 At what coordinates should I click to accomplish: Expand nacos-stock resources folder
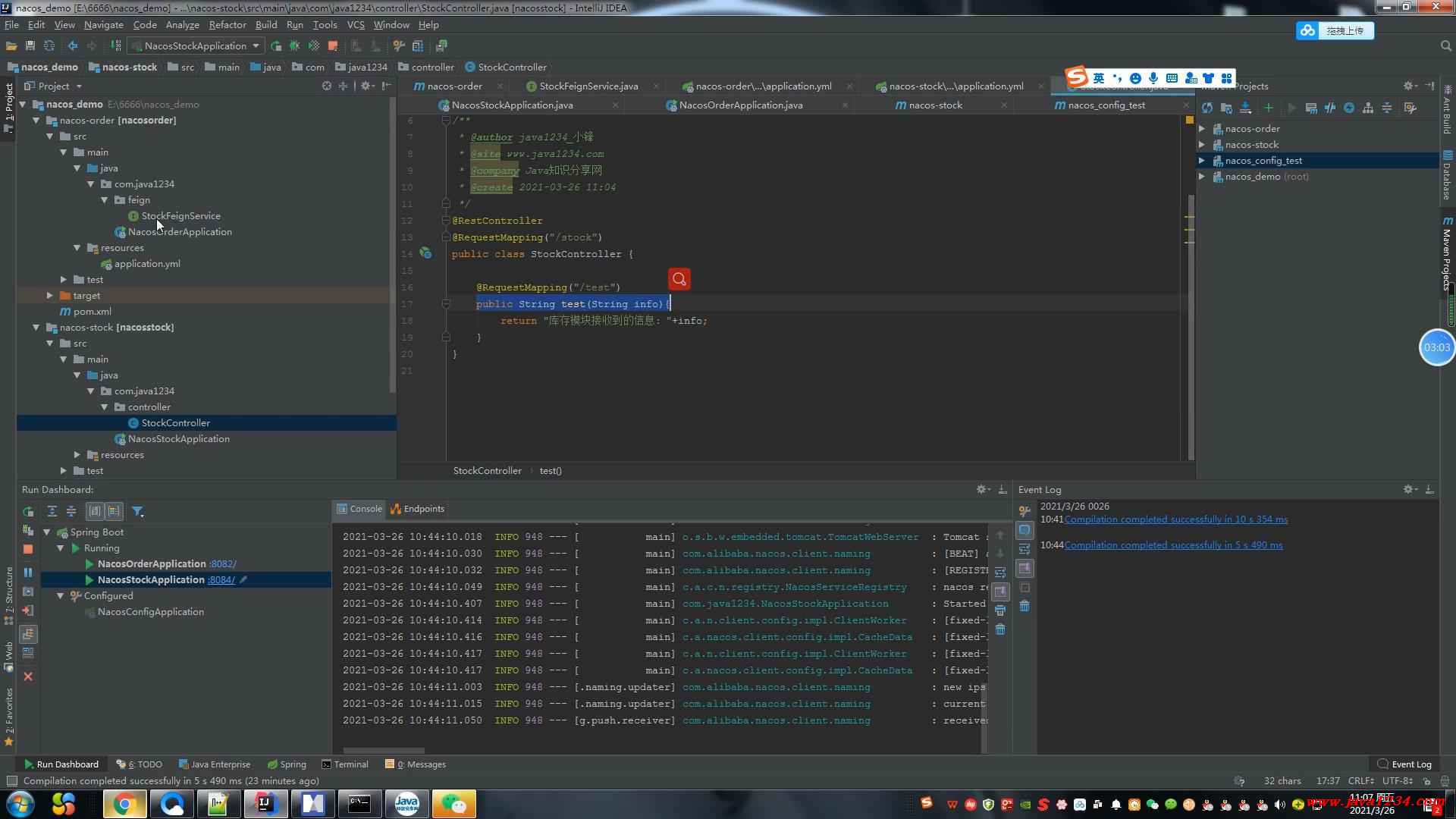[77, 455]
